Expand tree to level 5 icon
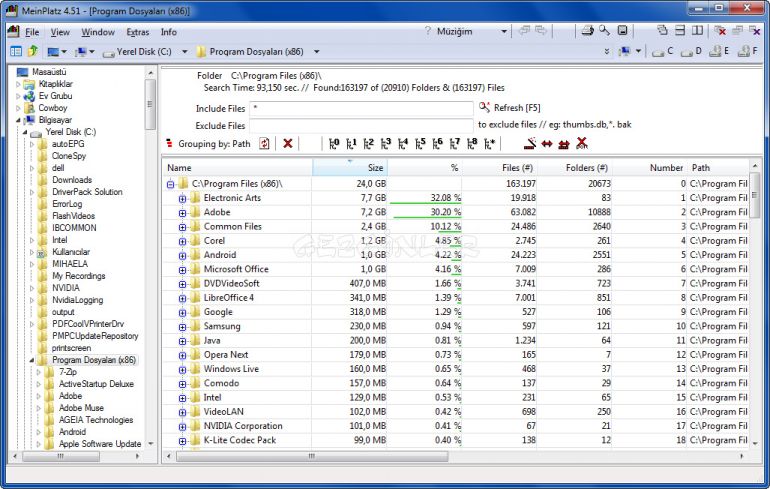770x489 pixels. (x=420, y=143)
